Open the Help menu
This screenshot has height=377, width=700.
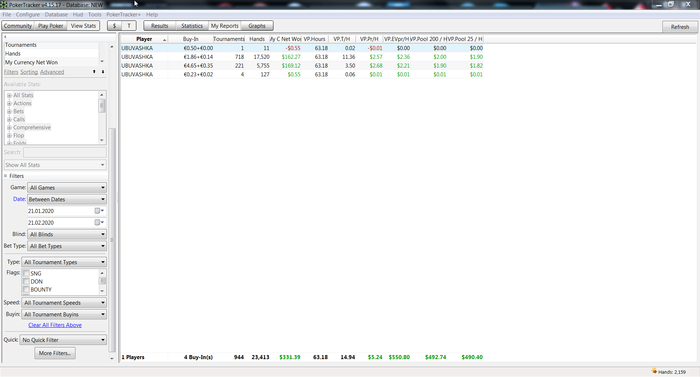[x=152, y=15]
